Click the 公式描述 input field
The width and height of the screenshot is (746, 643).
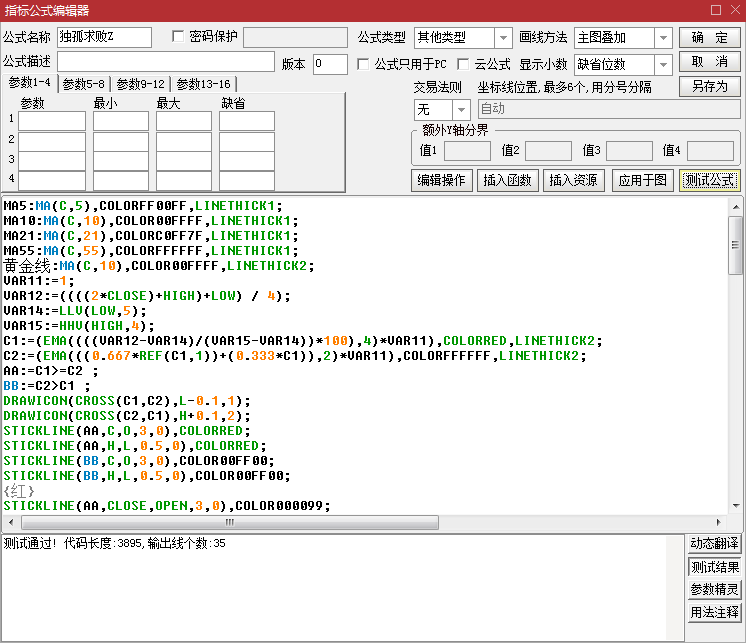coord(166,62)
